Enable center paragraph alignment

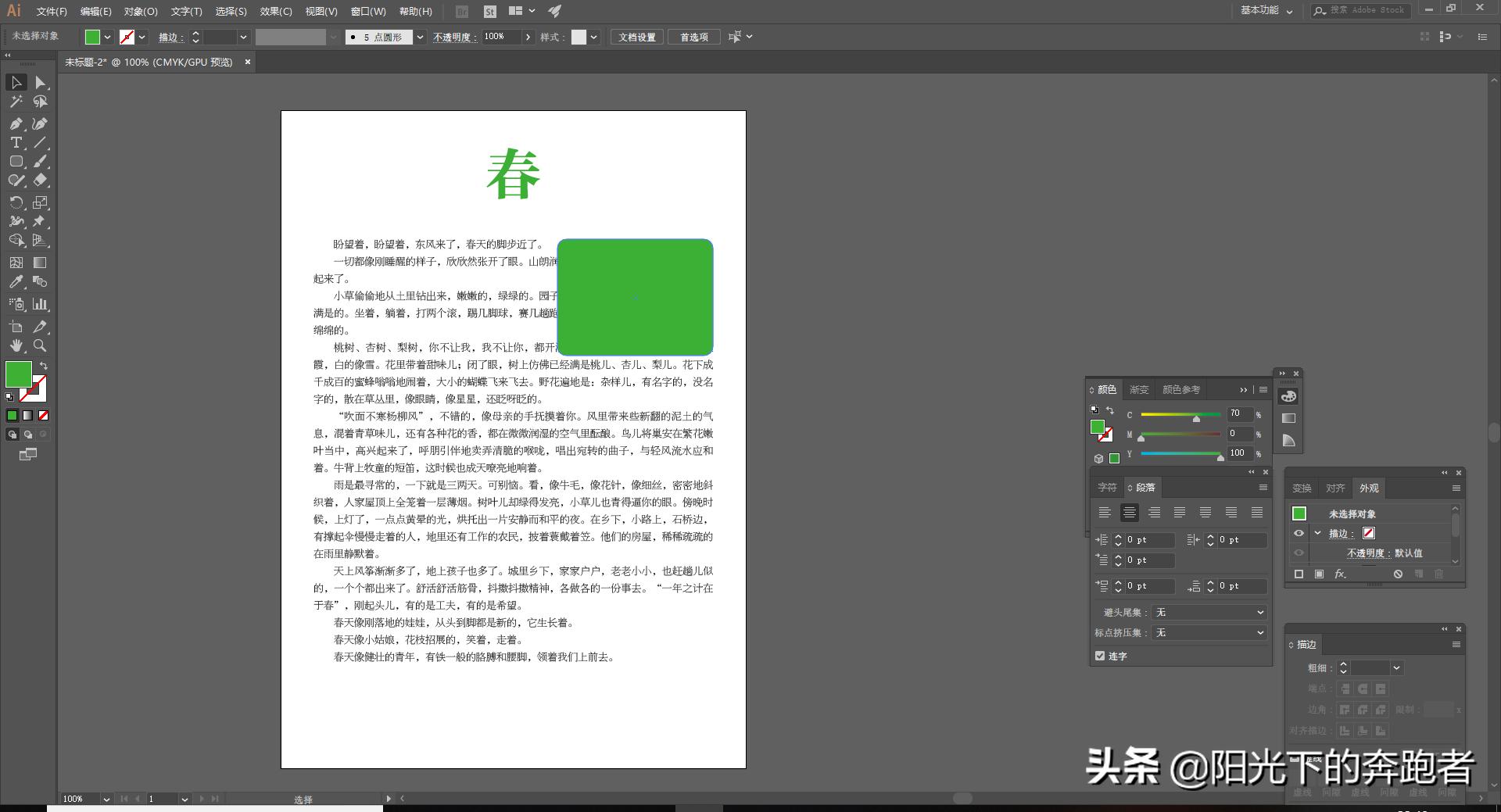[x=1129, y=513]
